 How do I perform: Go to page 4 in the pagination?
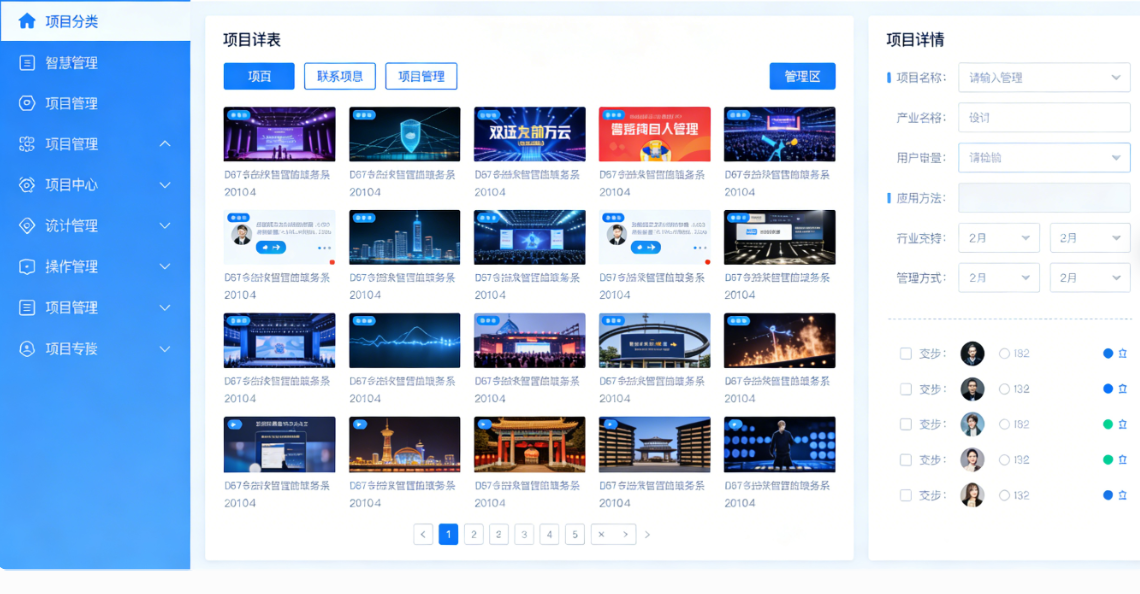550,534
